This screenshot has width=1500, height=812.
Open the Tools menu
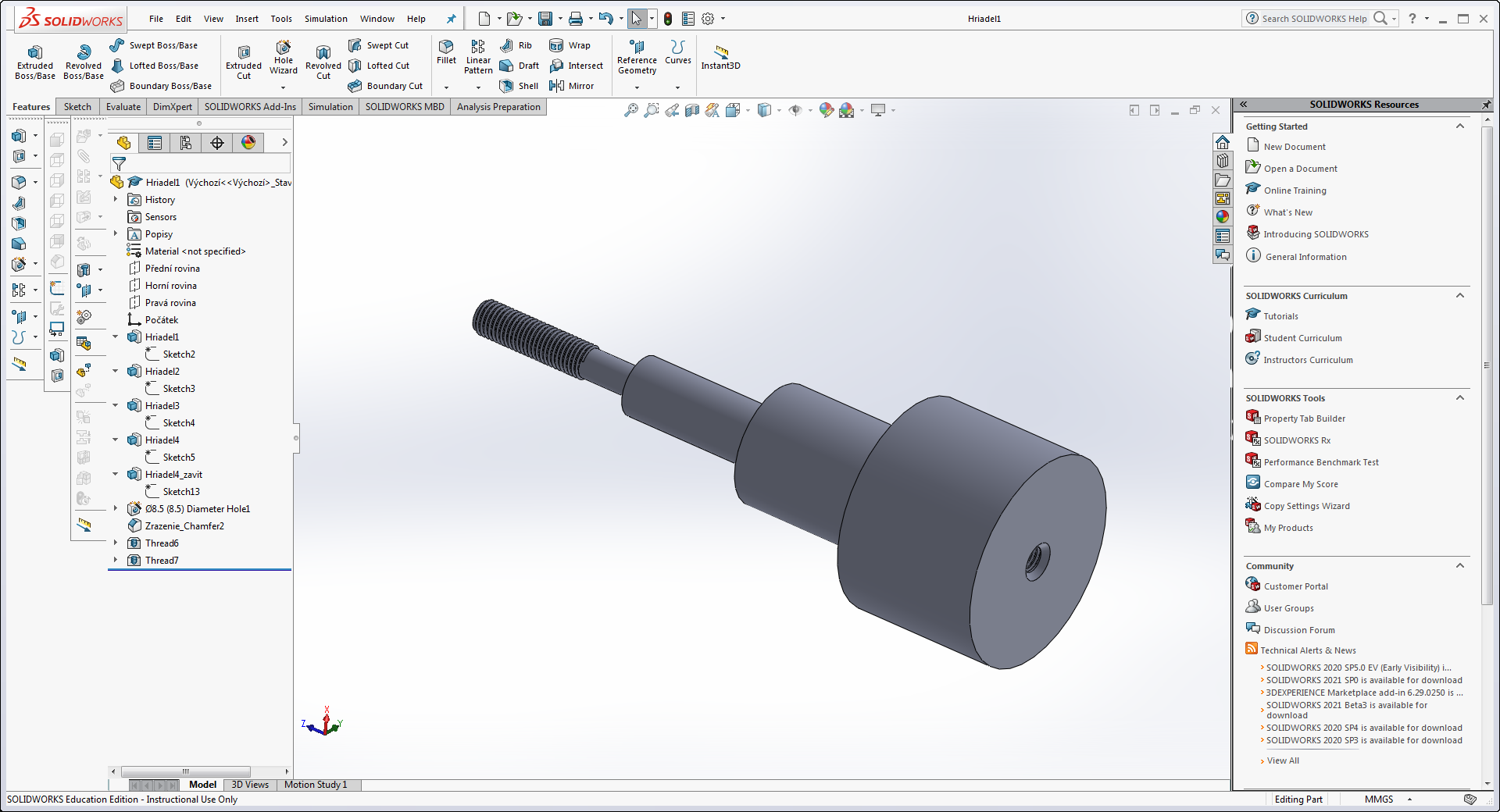[281, 19]
